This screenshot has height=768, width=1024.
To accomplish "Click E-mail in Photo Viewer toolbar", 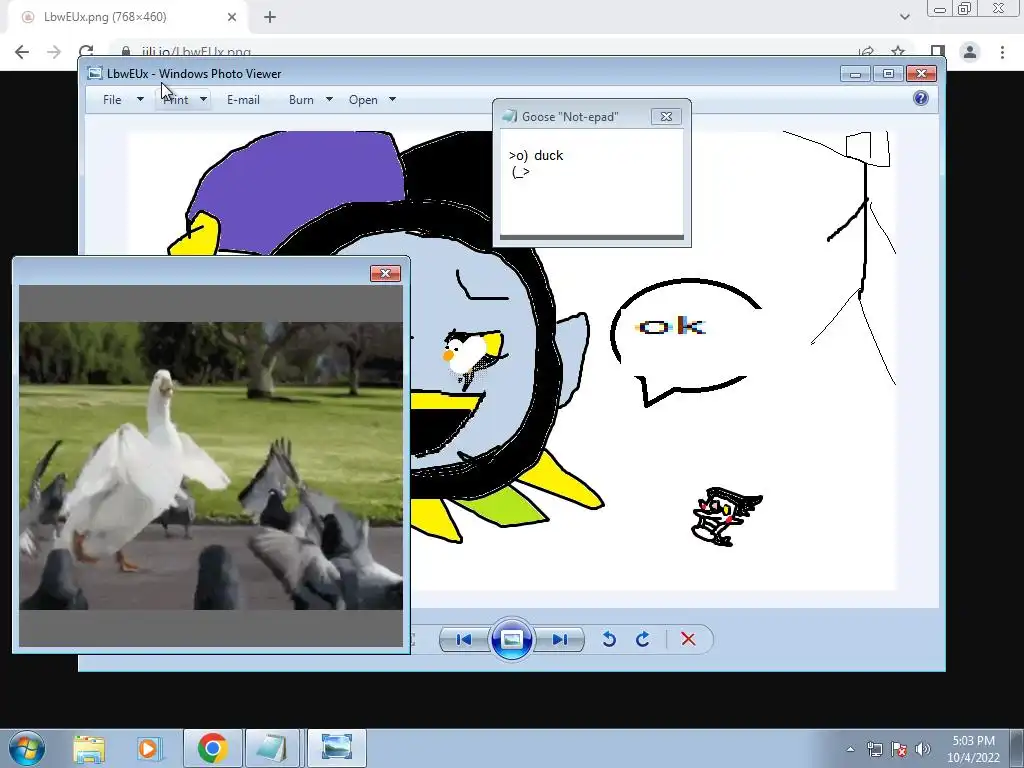I will pos(243,100).
